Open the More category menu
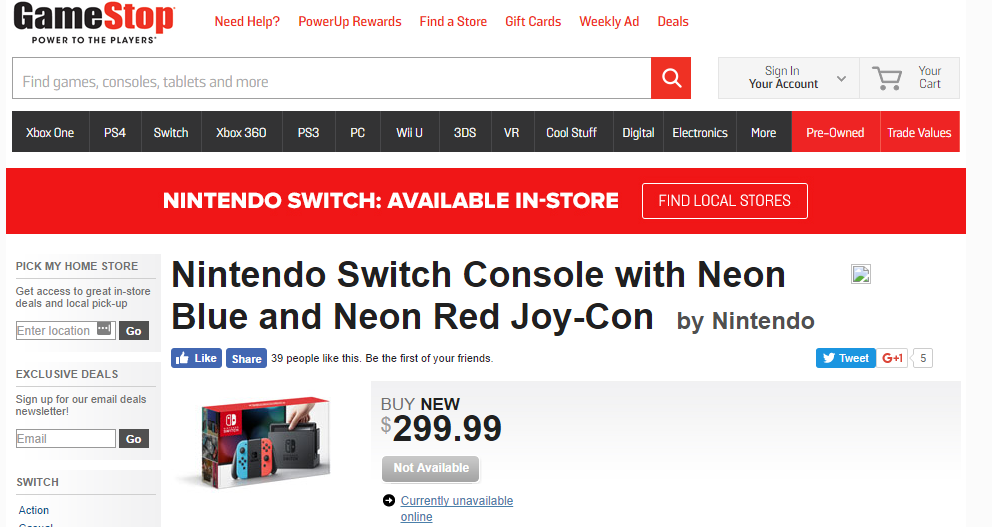The image size is (992, 527). (x=763, y=132)
